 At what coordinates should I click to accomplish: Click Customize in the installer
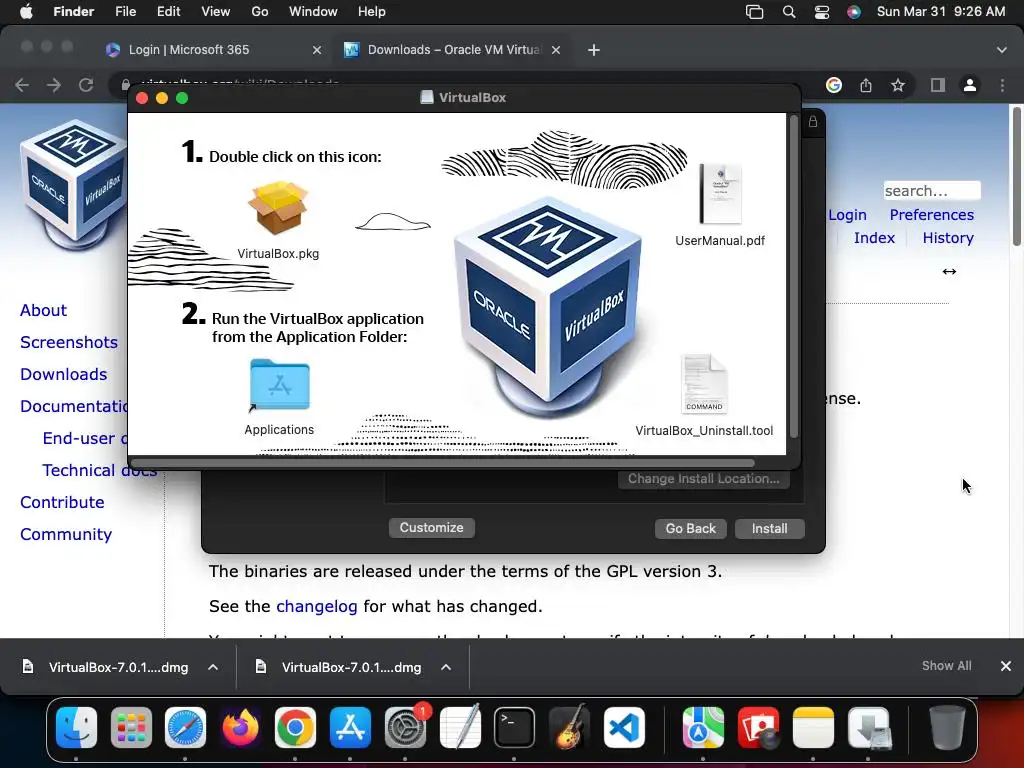(x=432, y=528)
